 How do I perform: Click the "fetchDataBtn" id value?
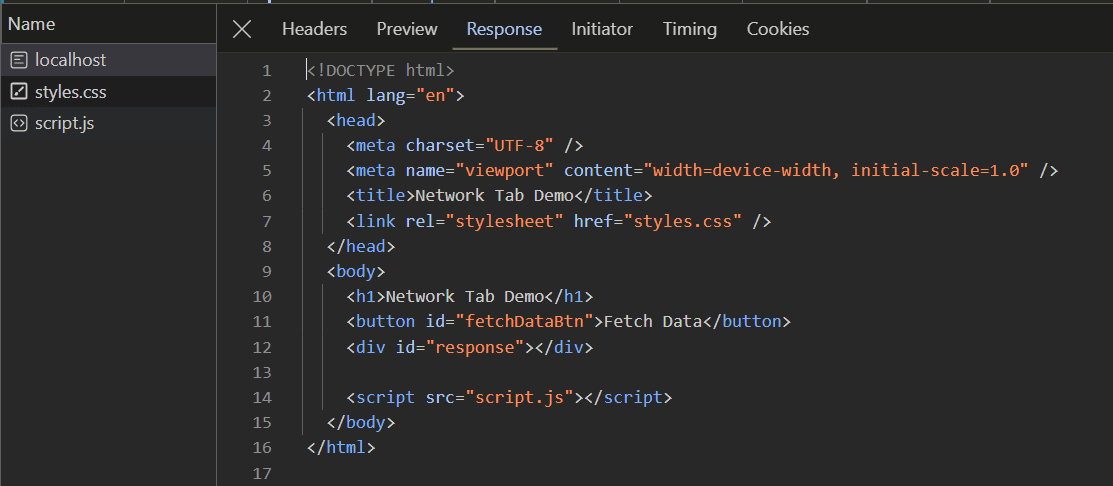click(524, 321)
